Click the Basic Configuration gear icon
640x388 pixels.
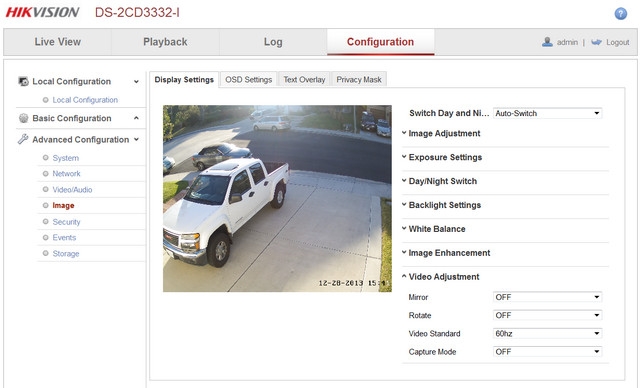(x=24, y=118)
